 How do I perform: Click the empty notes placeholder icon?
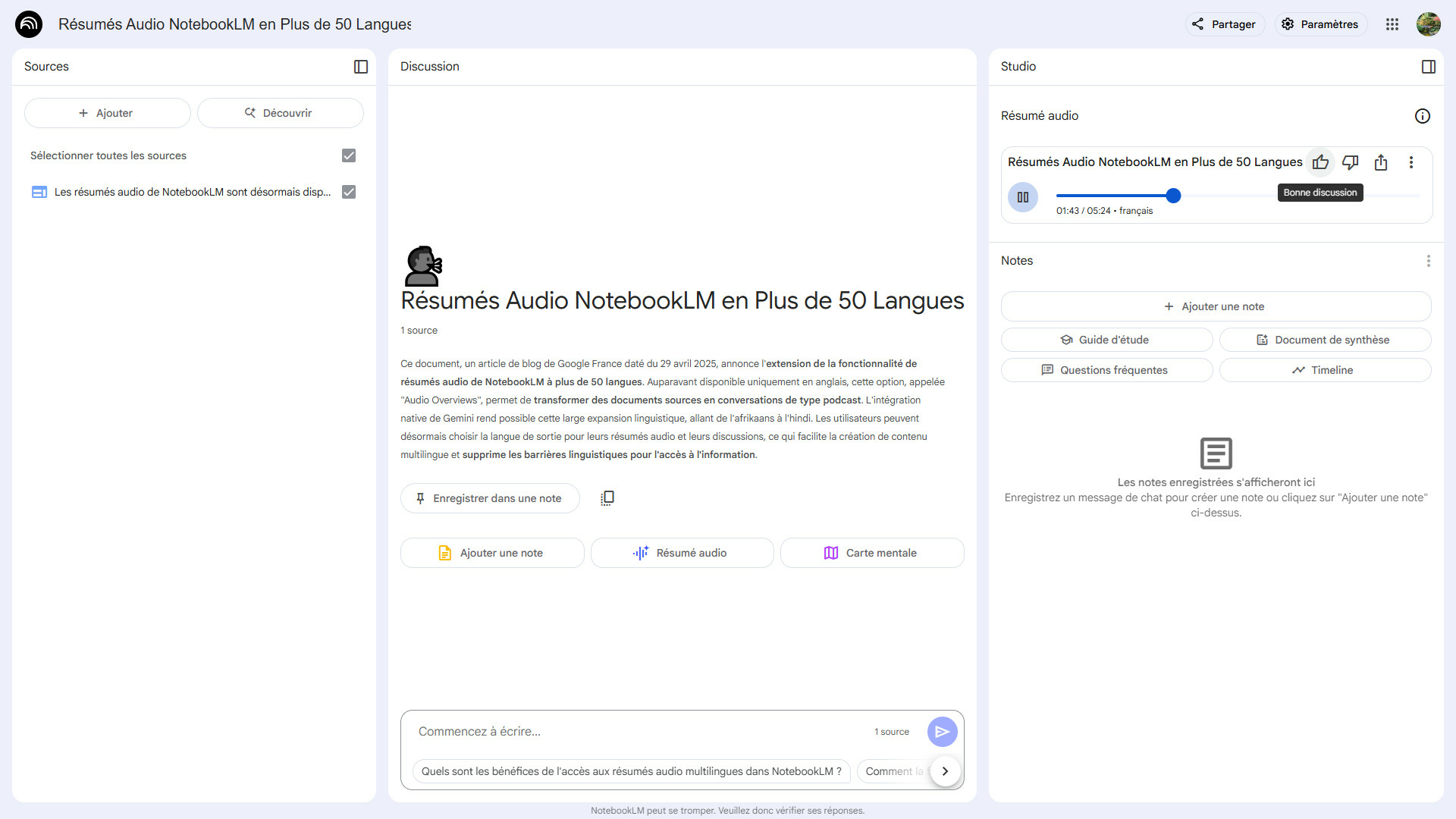pos(1216,453)
